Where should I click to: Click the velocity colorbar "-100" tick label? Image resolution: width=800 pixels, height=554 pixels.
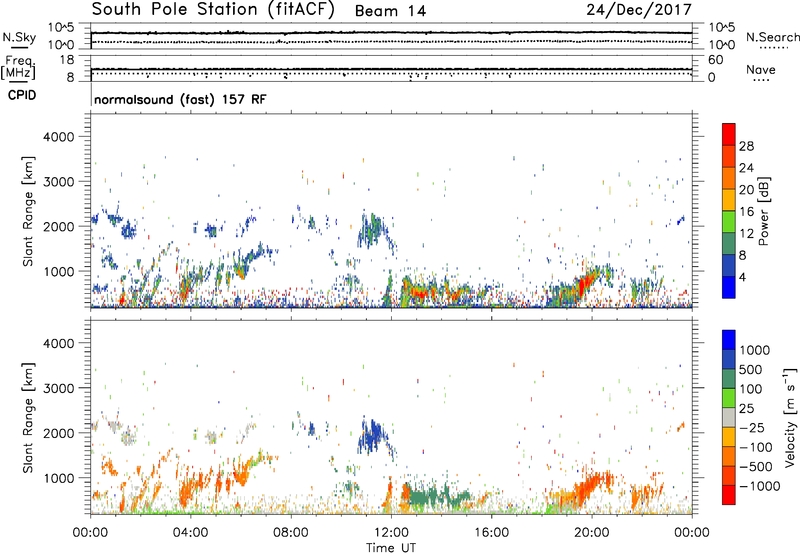click(x=756, y=447)
